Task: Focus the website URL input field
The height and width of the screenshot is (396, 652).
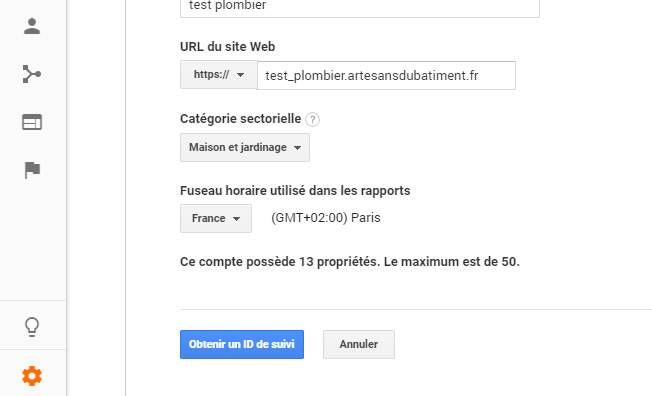Action: 386,75
